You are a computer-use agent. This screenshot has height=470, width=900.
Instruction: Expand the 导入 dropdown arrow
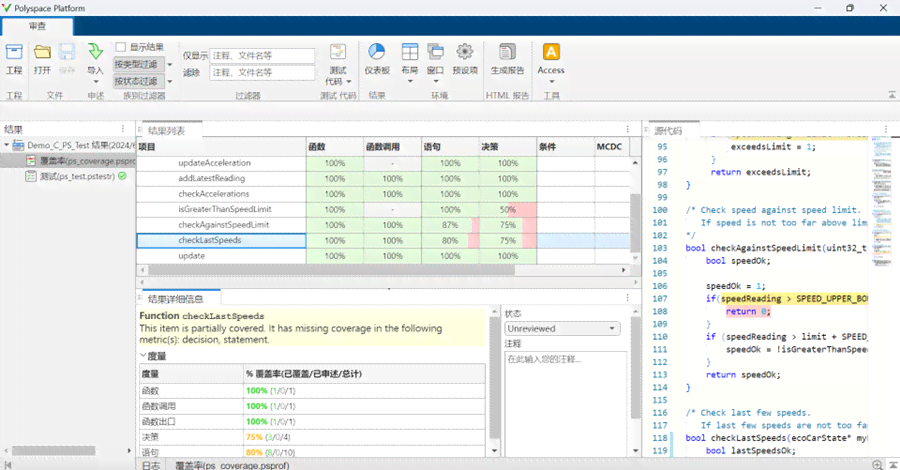click(95, 81)
